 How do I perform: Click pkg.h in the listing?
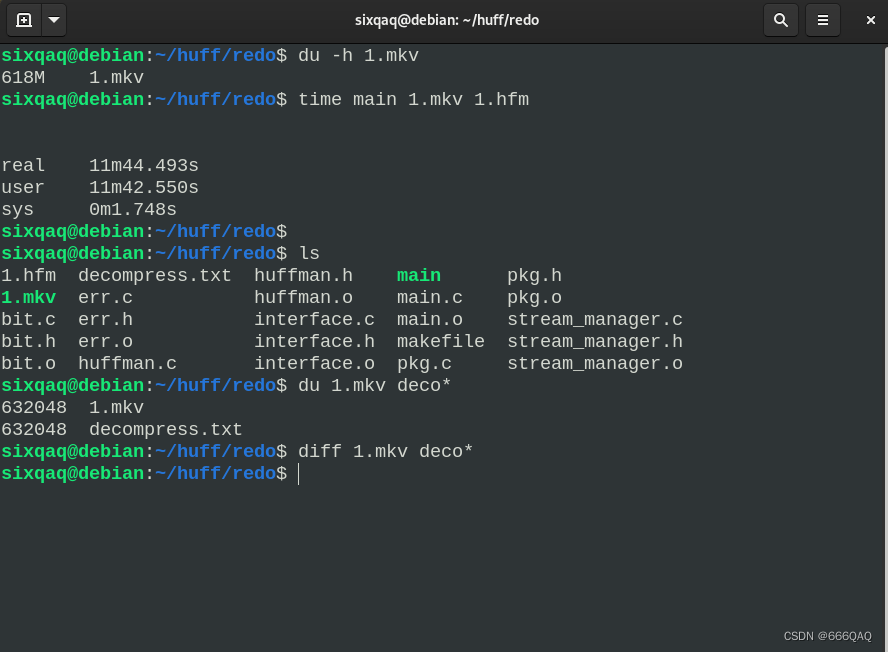(x=534, y=275)
